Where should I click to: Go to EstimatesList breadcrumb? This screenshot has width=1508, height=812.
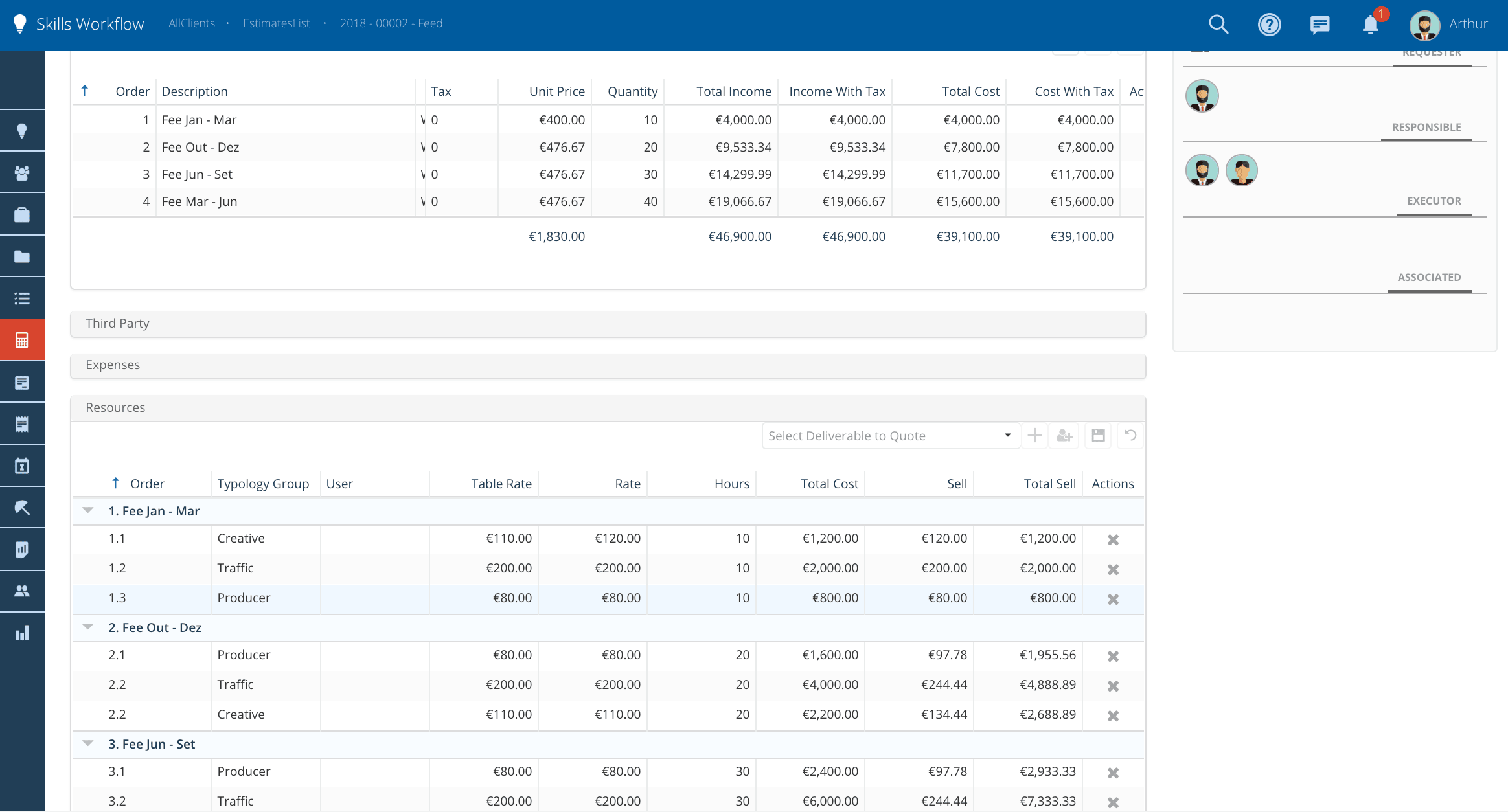coord(276,23)
